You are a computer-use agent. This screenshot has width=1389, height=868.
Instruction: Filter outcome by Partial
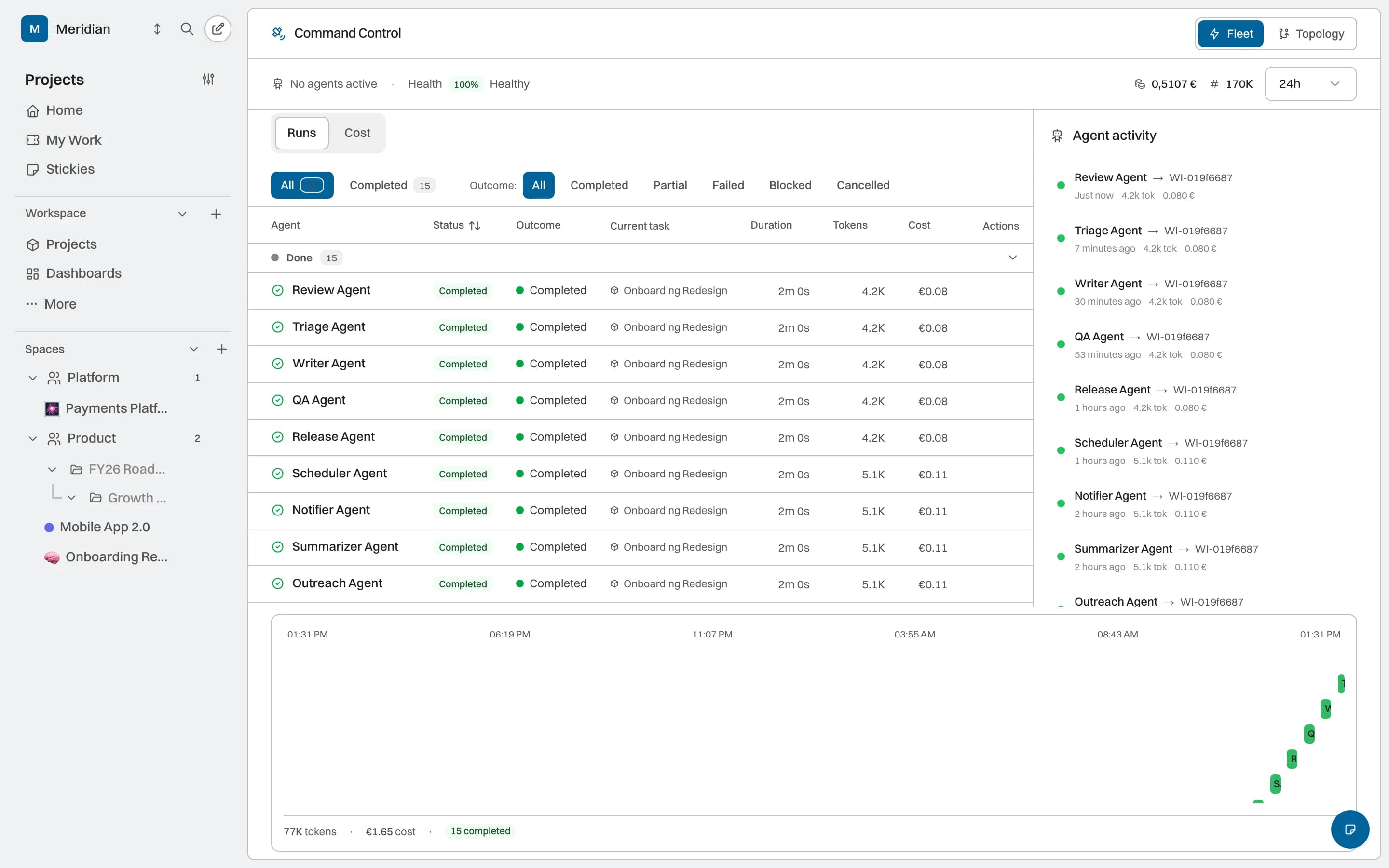670,185
